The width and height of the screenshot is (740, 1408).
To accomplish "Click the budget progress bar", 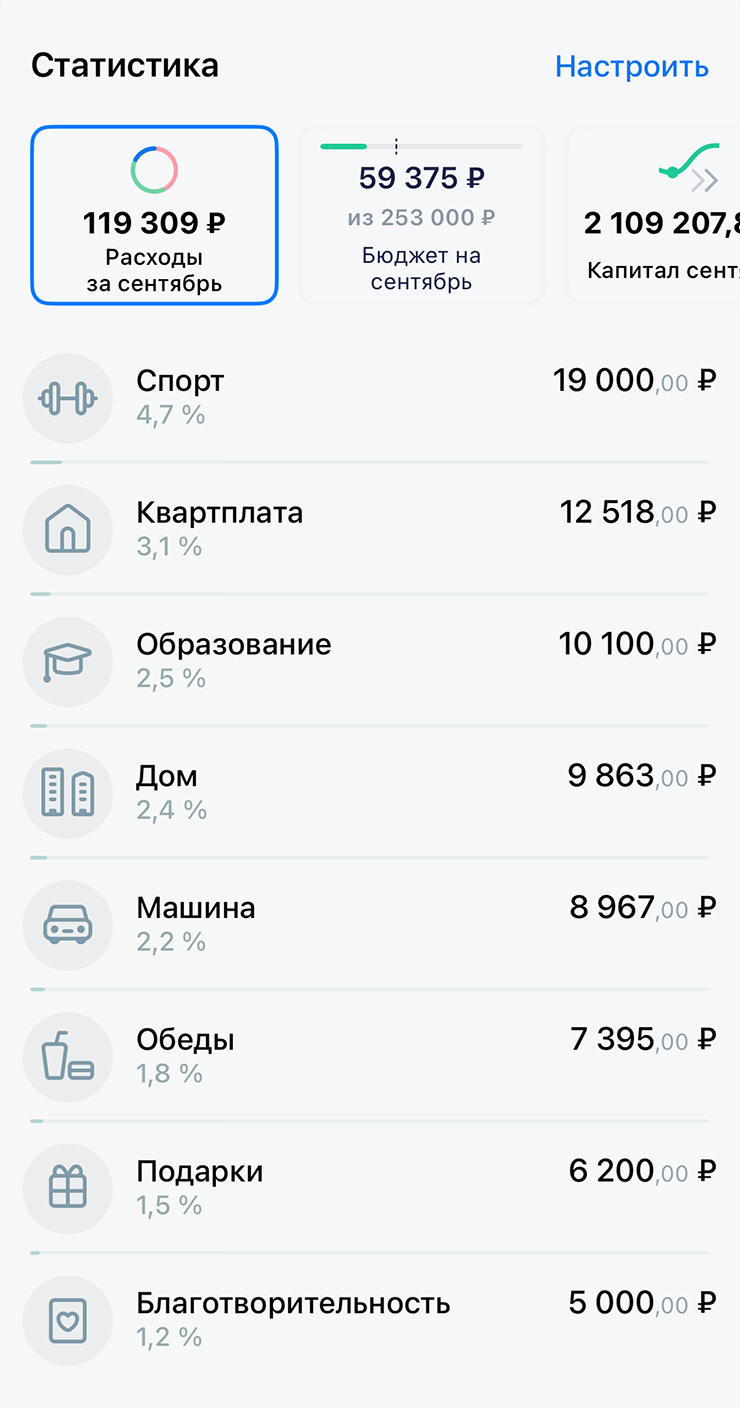I will 421,147.
